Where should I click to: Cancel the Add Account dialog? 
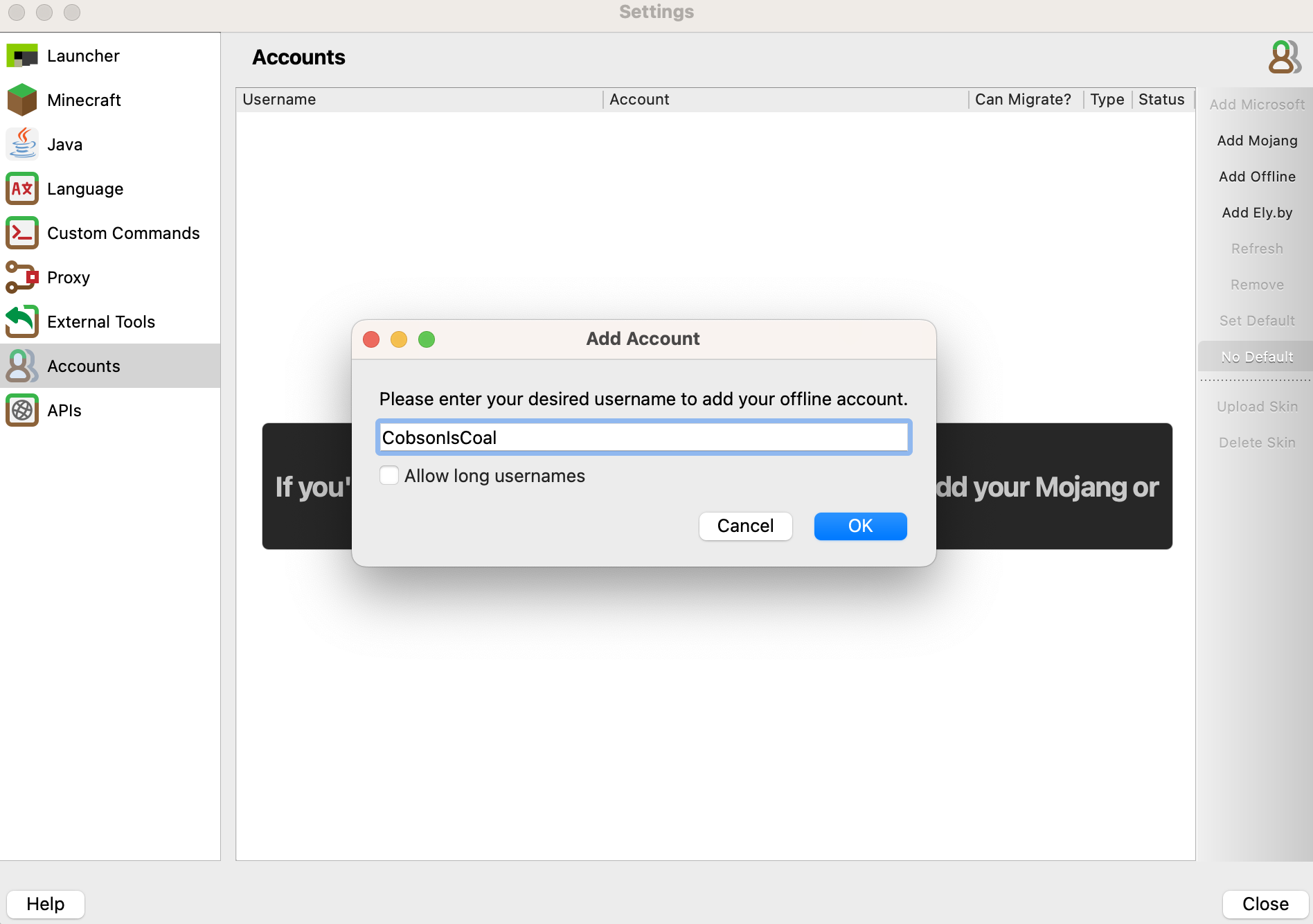745,526
